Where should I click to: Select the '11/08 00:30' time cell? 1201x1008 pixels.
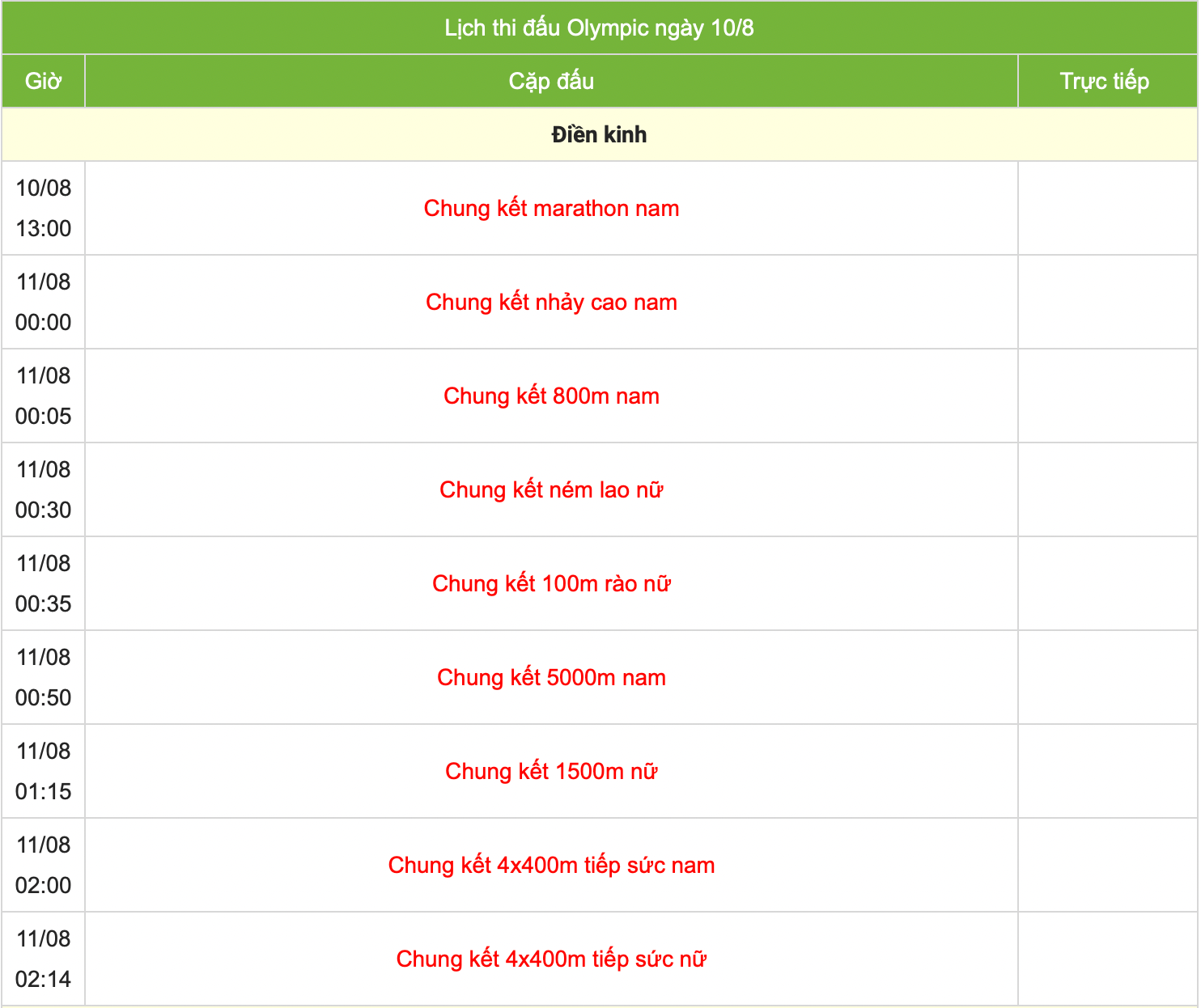pos(44,490)
